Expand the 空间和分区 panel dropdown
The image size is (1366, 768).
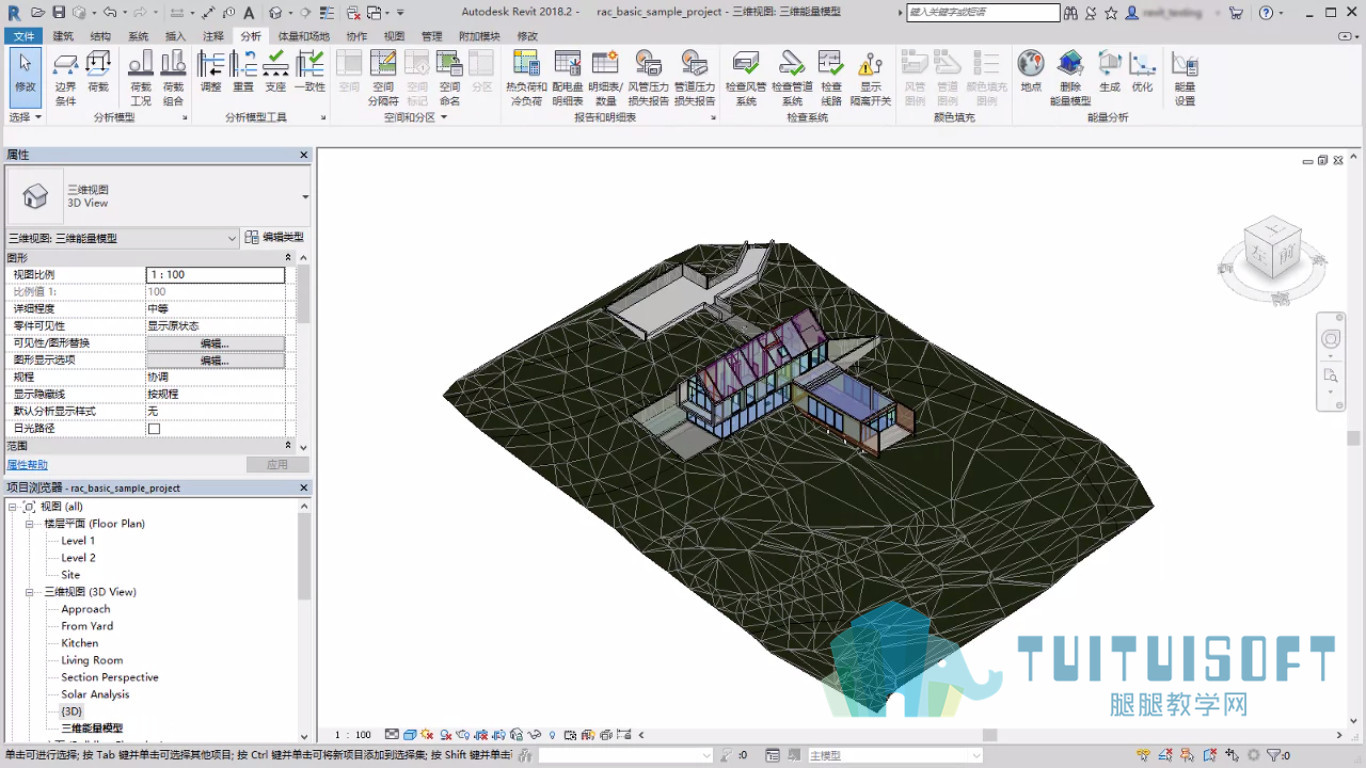[415, 117]
